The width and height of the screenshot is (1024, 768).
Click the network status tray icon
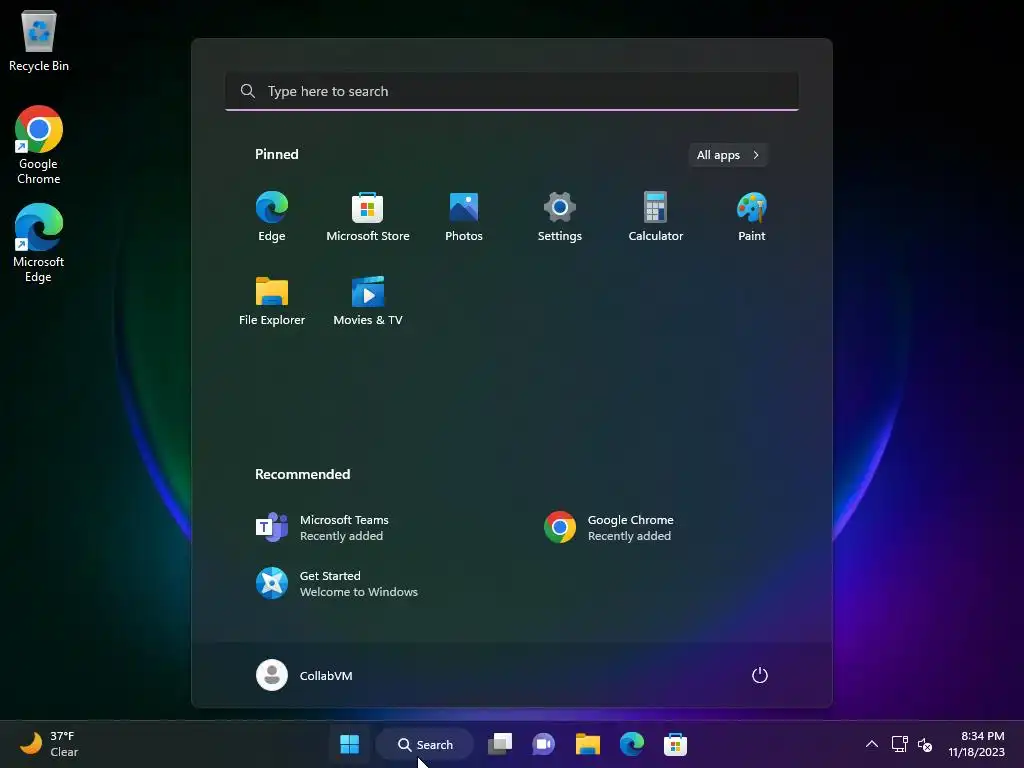[x=899, y=744]
